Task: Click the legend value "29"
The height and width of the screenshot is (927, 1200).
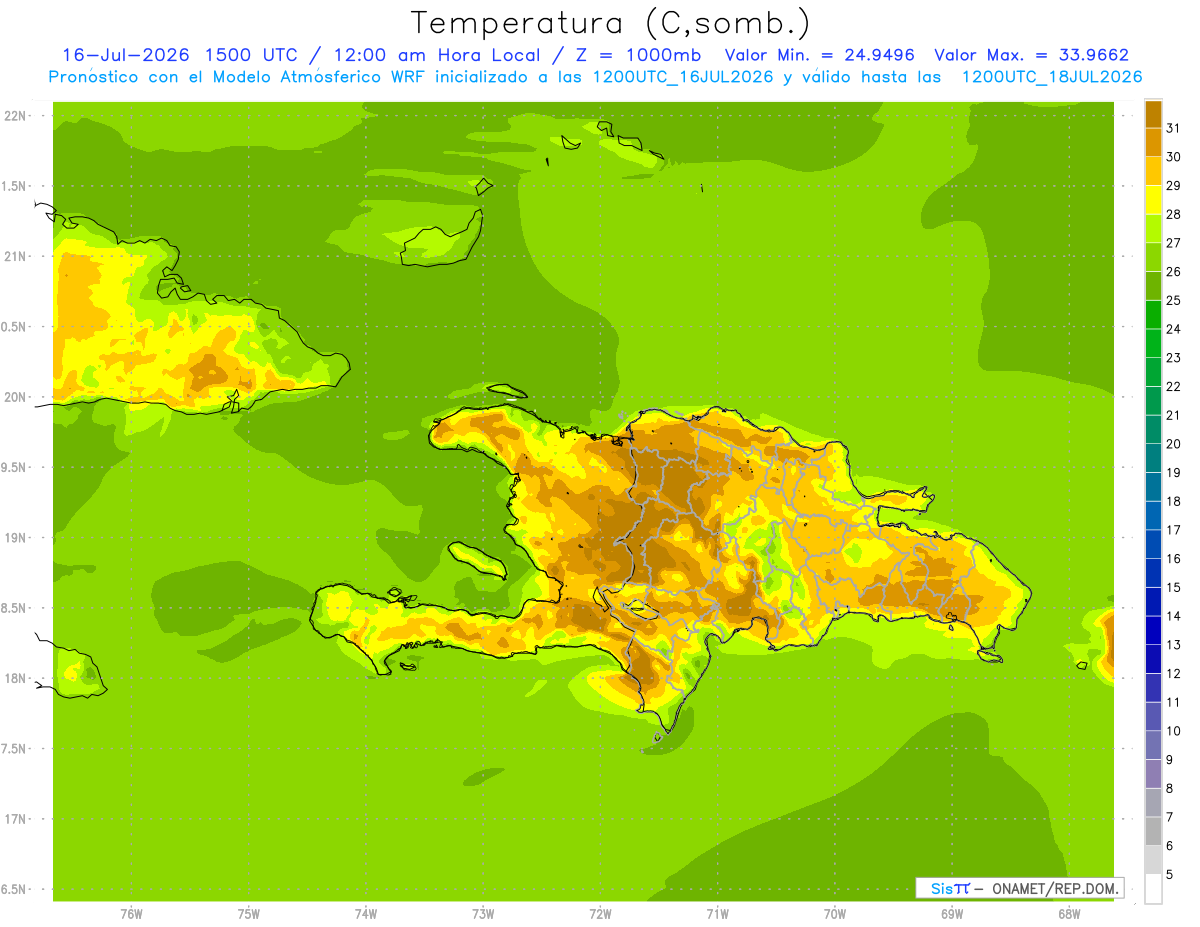Action: pos(1173,185)
